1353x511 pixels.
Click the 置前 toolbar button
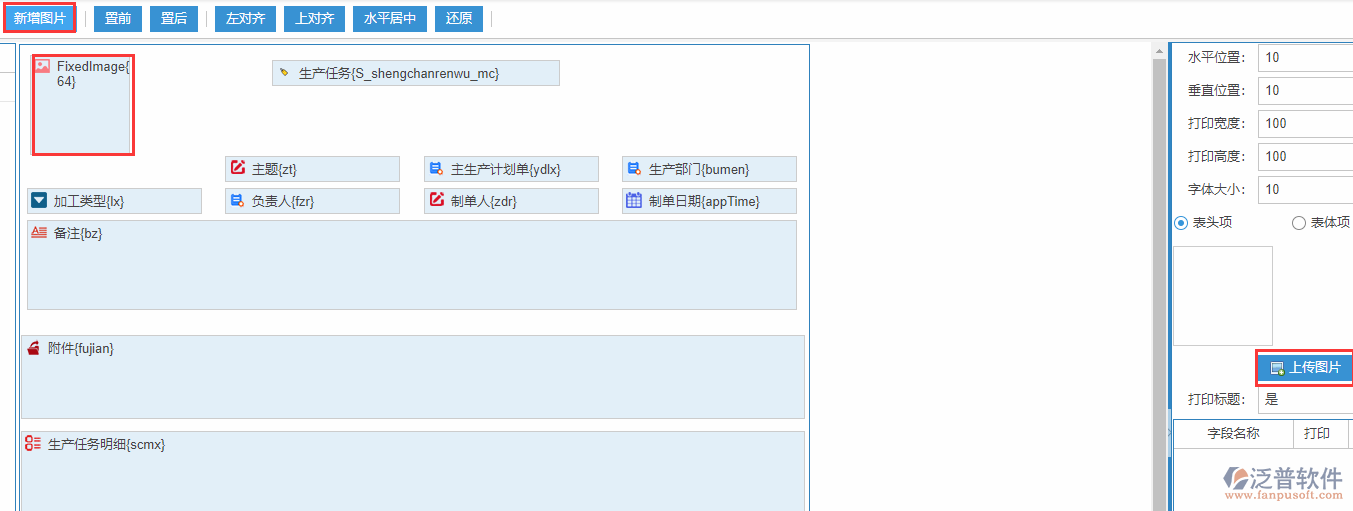(x=118, y=19)
